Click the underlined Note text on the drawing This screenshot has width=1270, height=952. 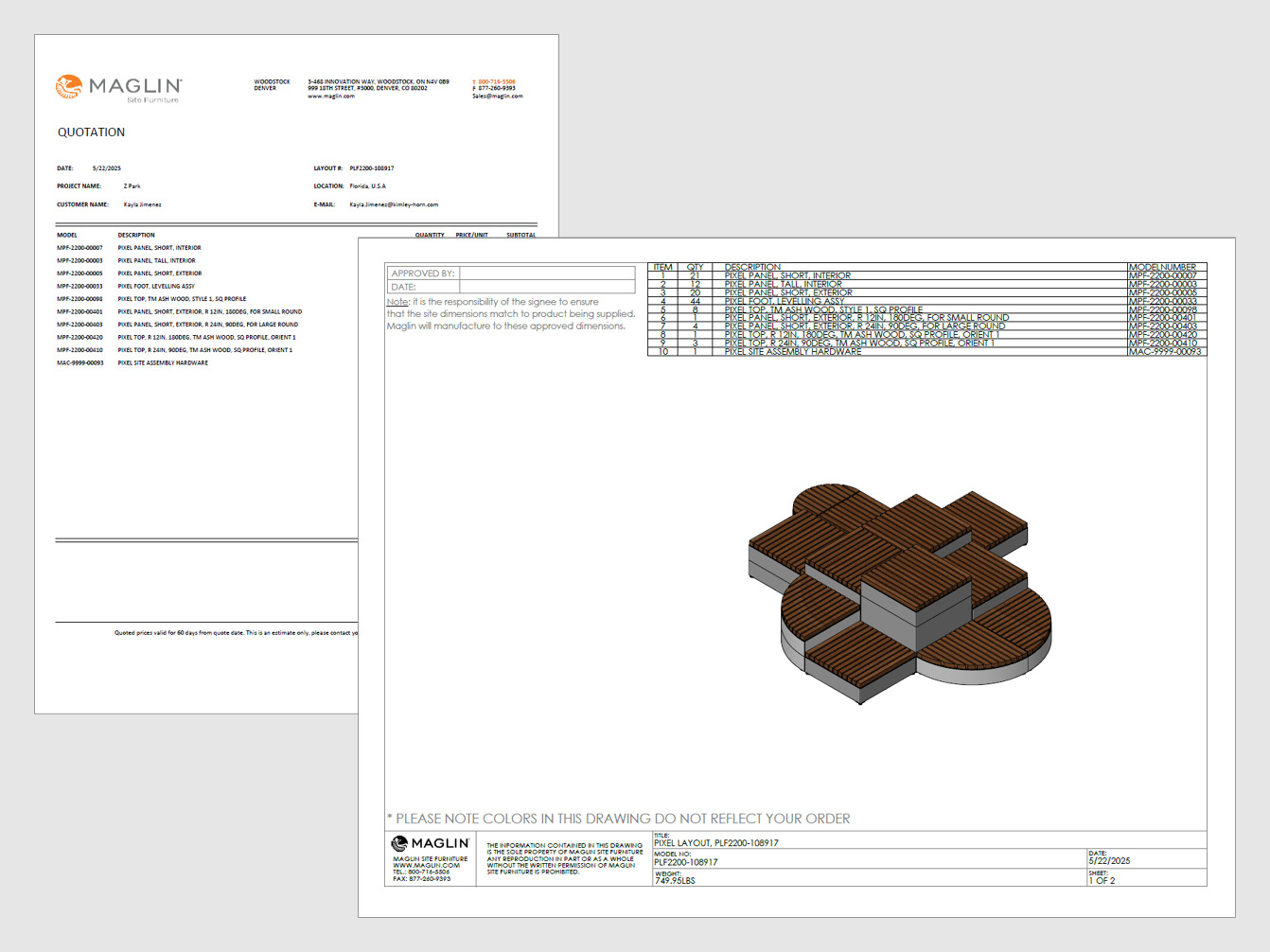[x=397, y=302]
